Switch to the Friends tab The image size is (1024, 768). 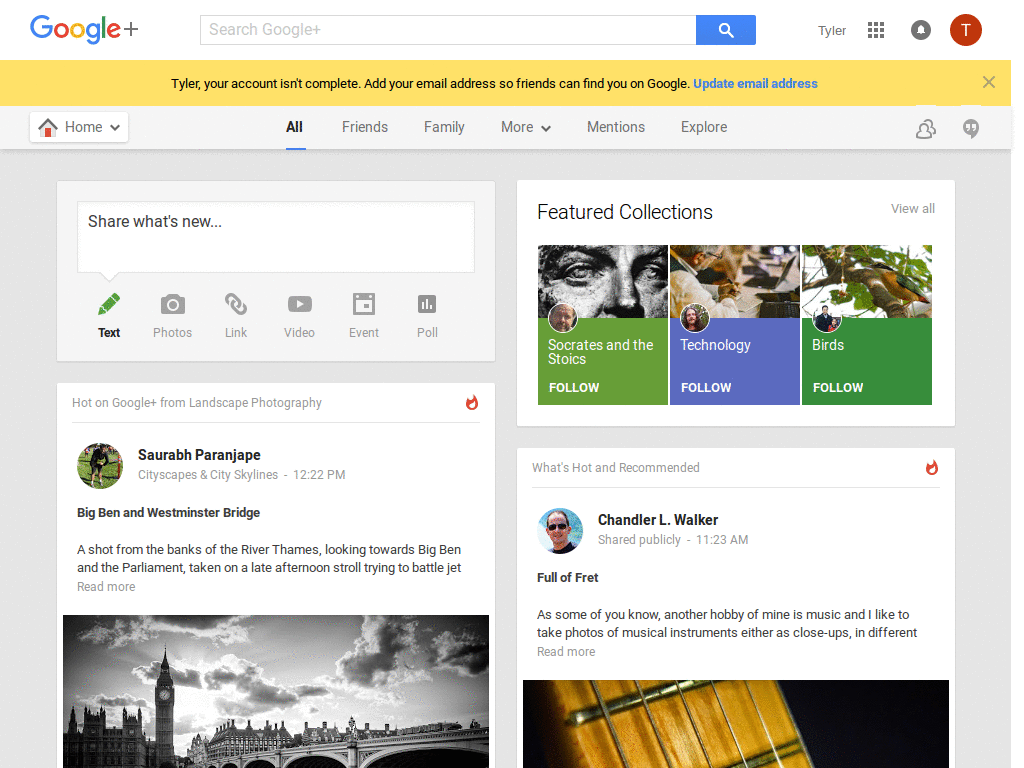[x=364, y=127]
